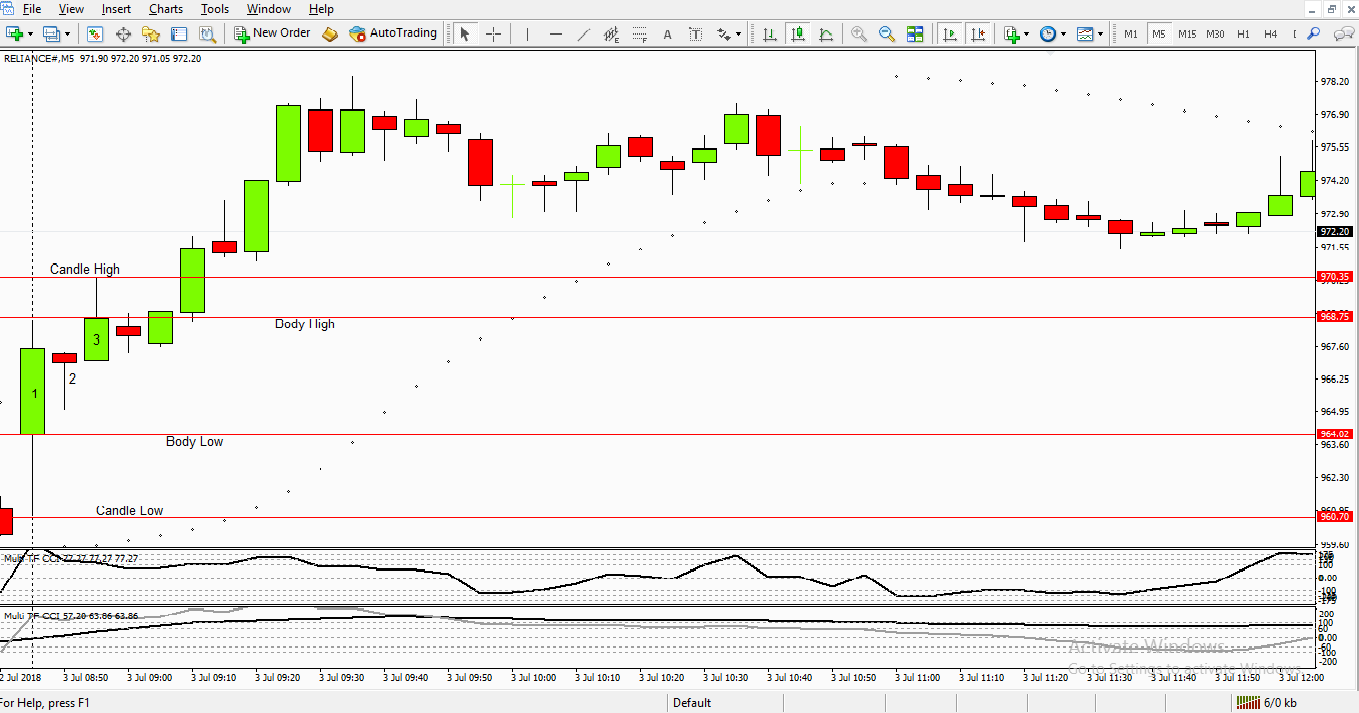
Task: Select the trendline tool
Action: click(584, 34)
